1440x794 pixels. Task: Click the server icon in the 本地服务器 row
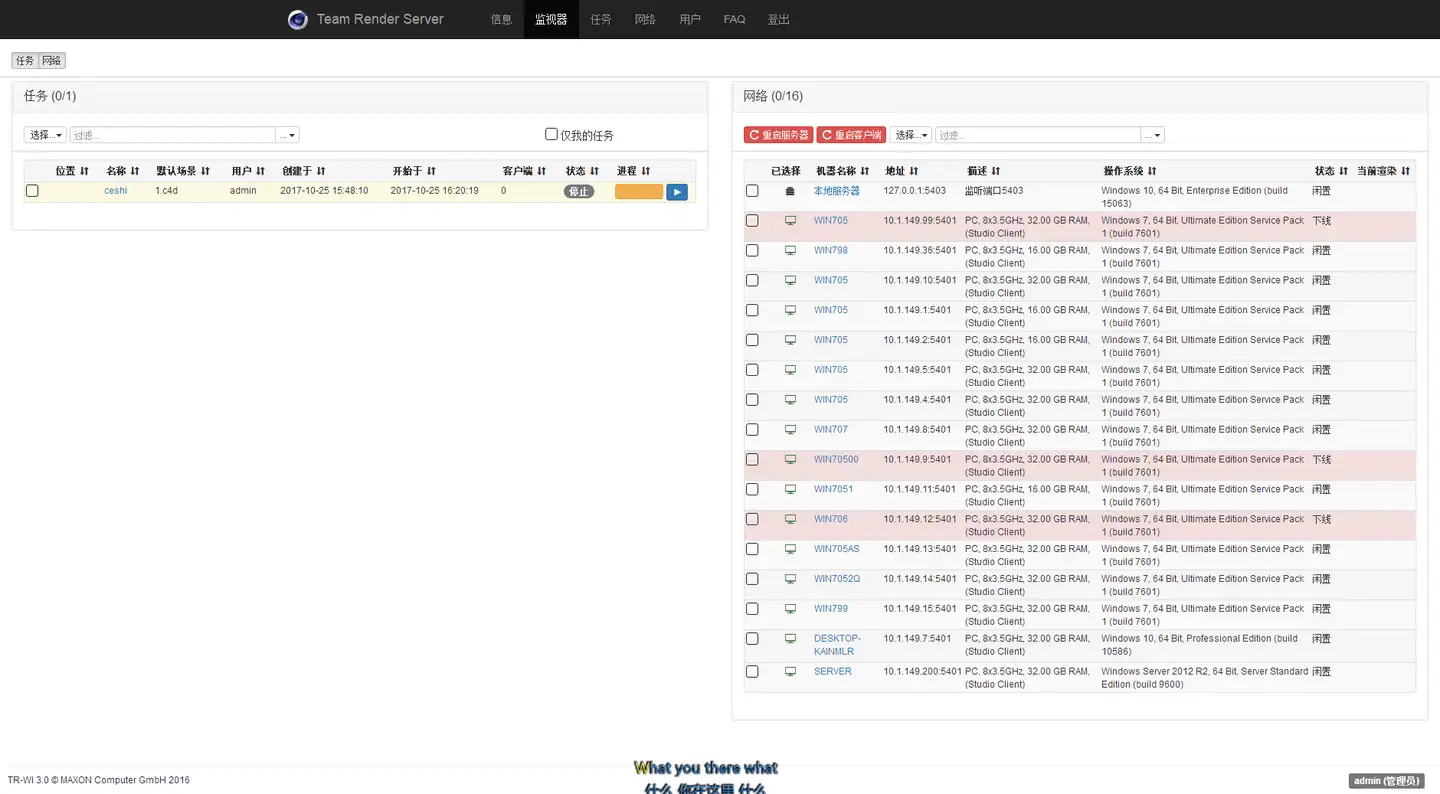click(x=790, y=191)
